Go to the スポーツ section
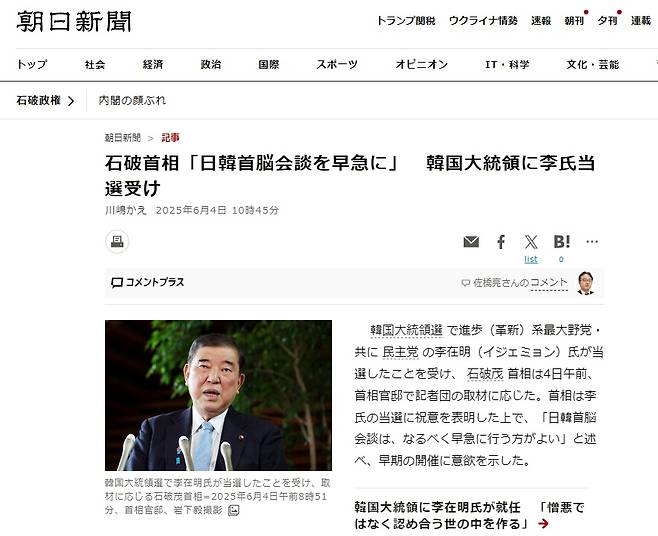The width and height of the screenshot is (658, 536). point(337,65)
